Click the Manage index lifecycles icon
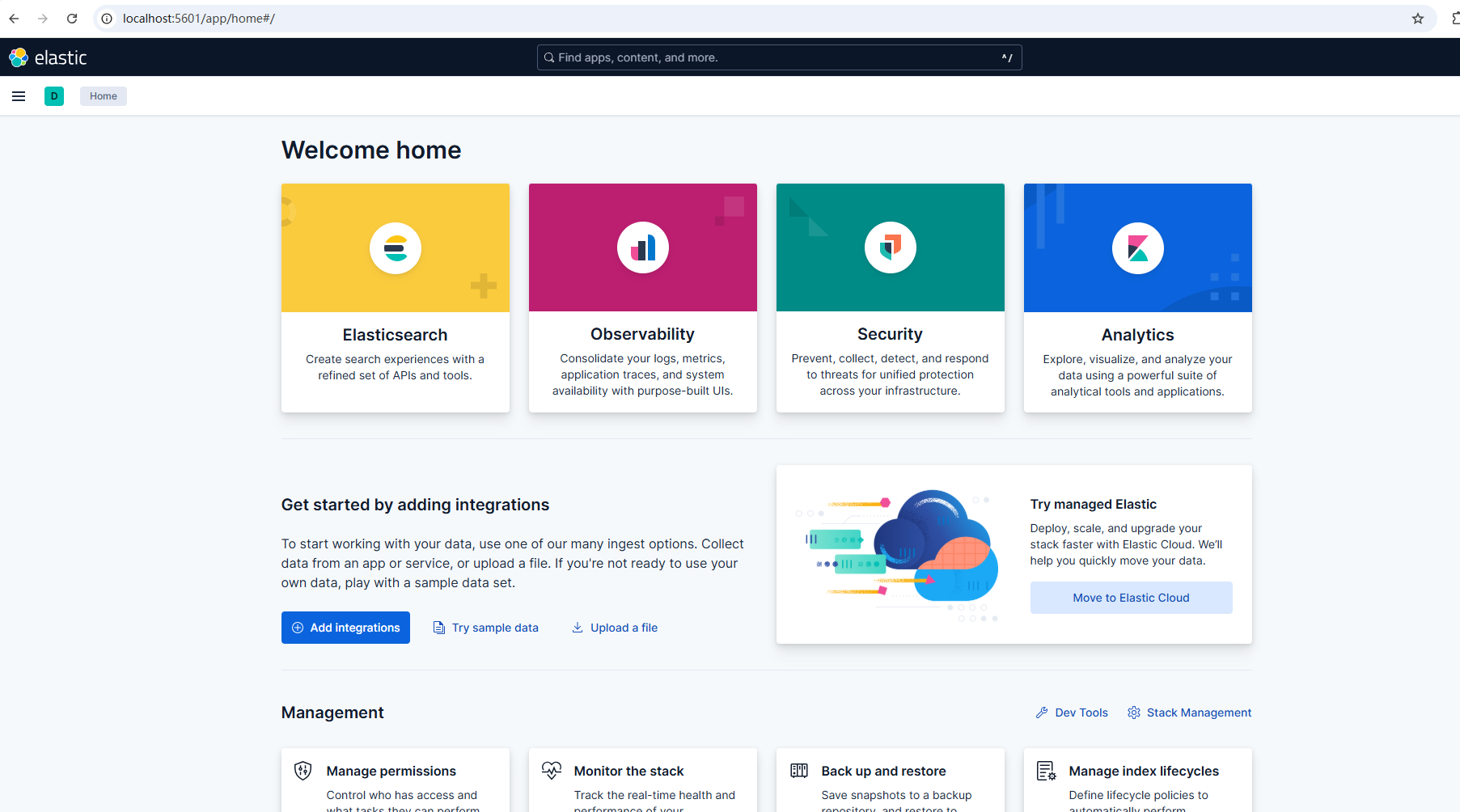Screen dimensions: 1460x812 click(x=1046, y=771)
